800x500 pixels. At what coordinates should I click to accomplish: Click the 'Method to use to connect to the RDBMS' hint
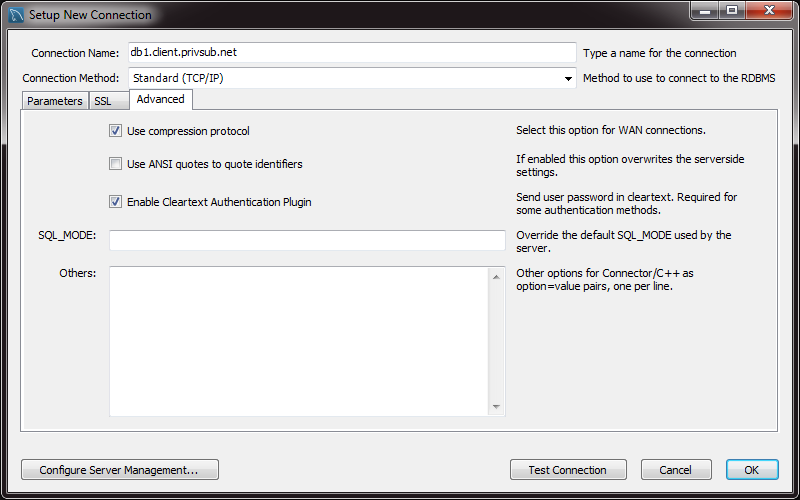[679, 78]
